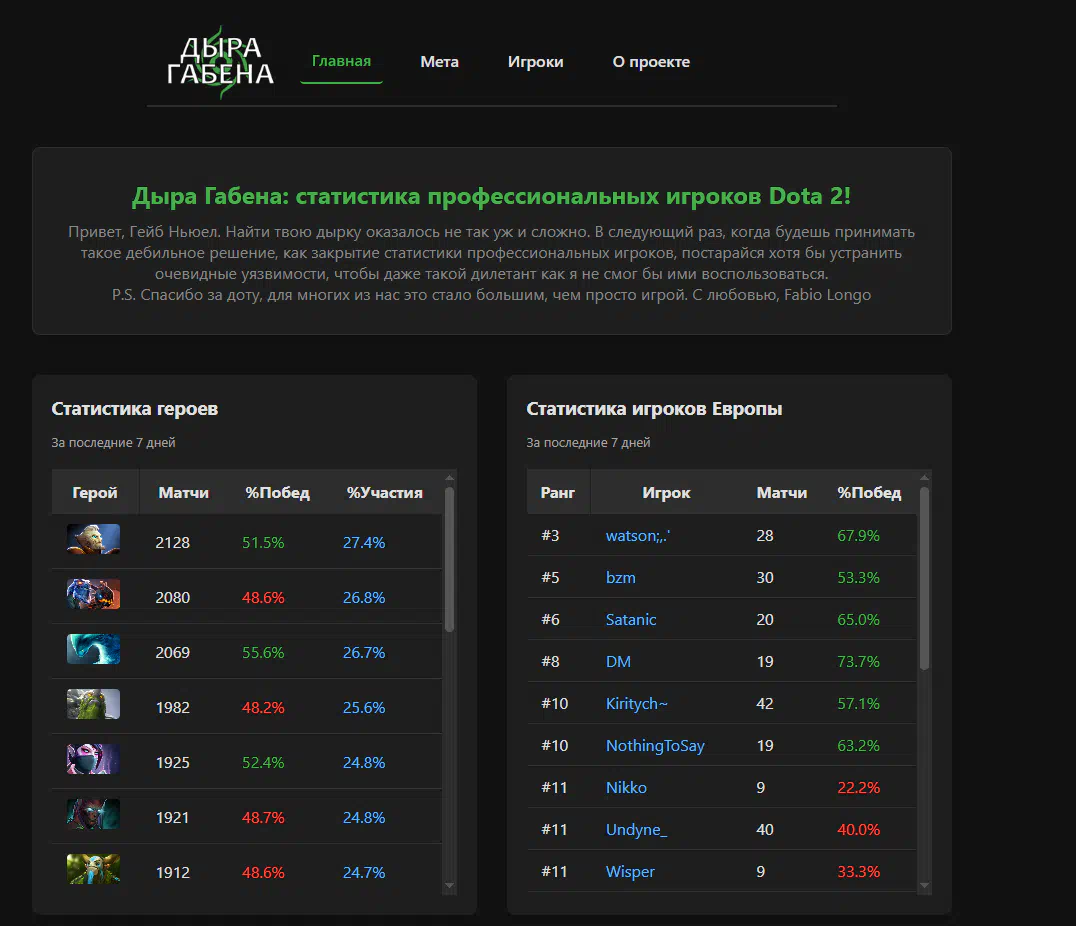Click the 55.6% win rate value
This screenshot has width=1076, height=926.
point(263,652)
